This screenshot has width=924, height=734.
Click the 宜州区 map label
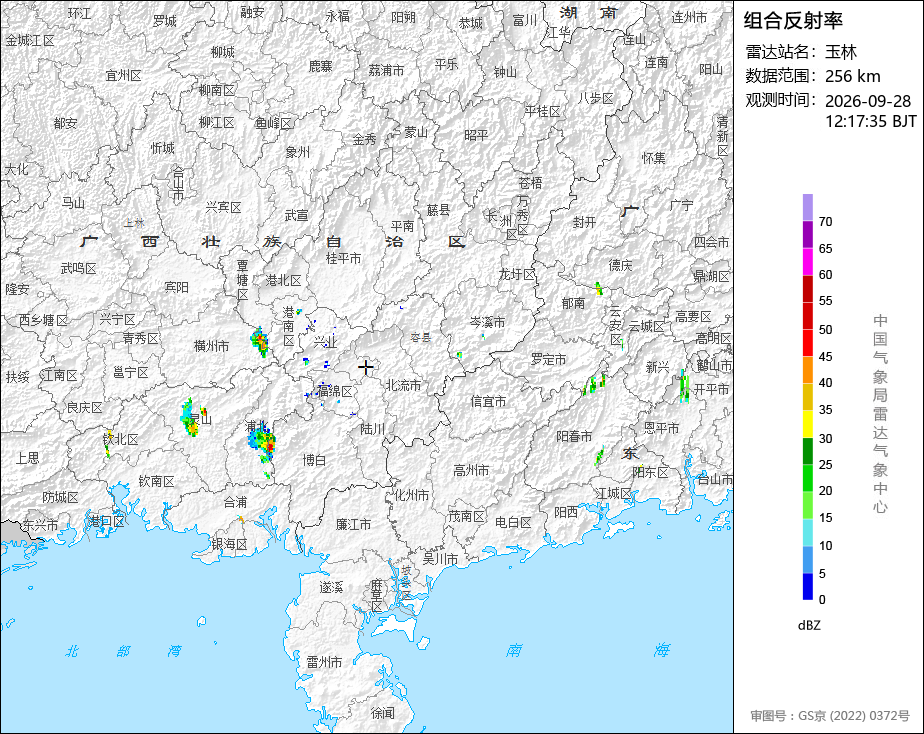click(x=123, y=75)
